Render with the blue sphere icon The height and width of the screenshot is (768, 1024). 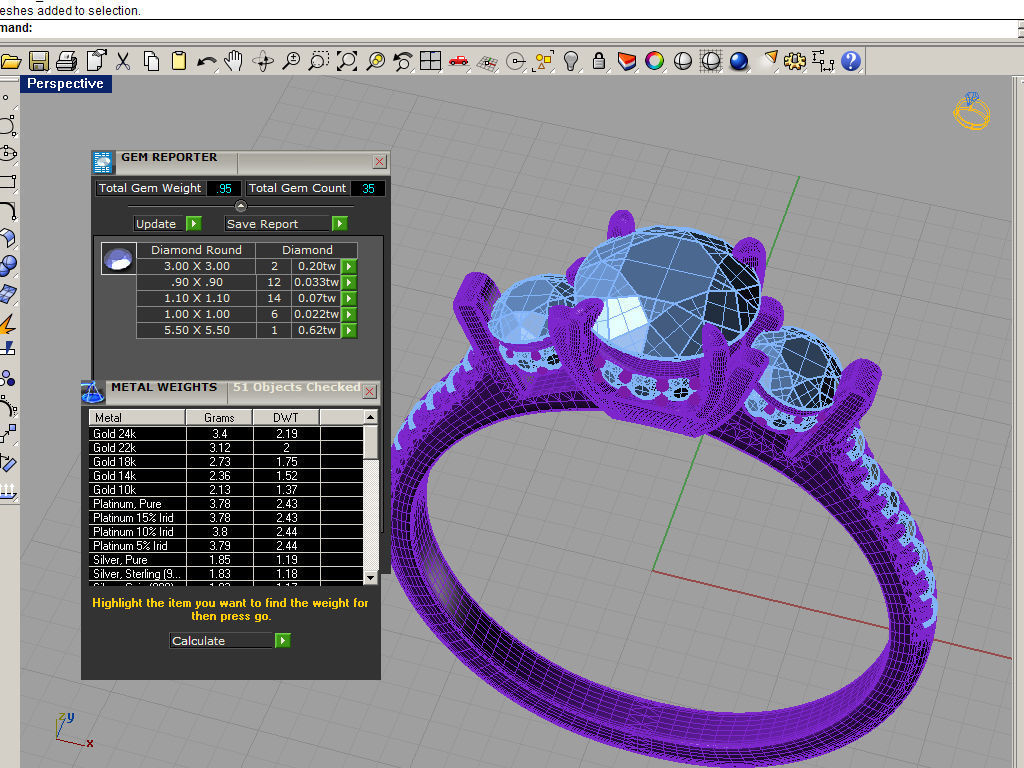coord(739,61)
